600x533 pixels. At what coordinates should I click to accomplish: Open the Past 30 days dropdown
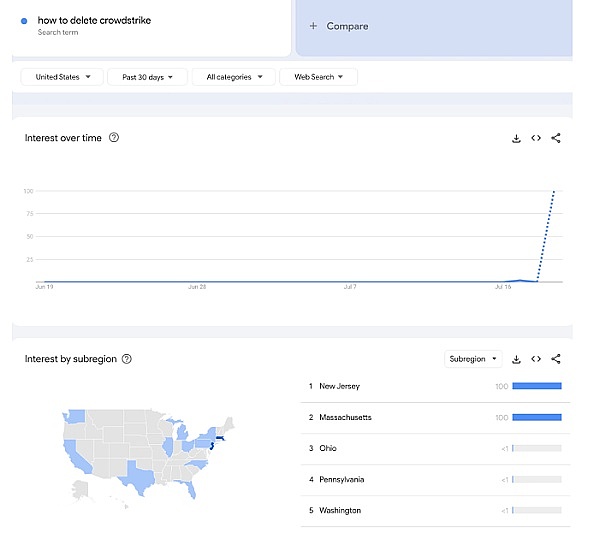click(x=147, y=77)
